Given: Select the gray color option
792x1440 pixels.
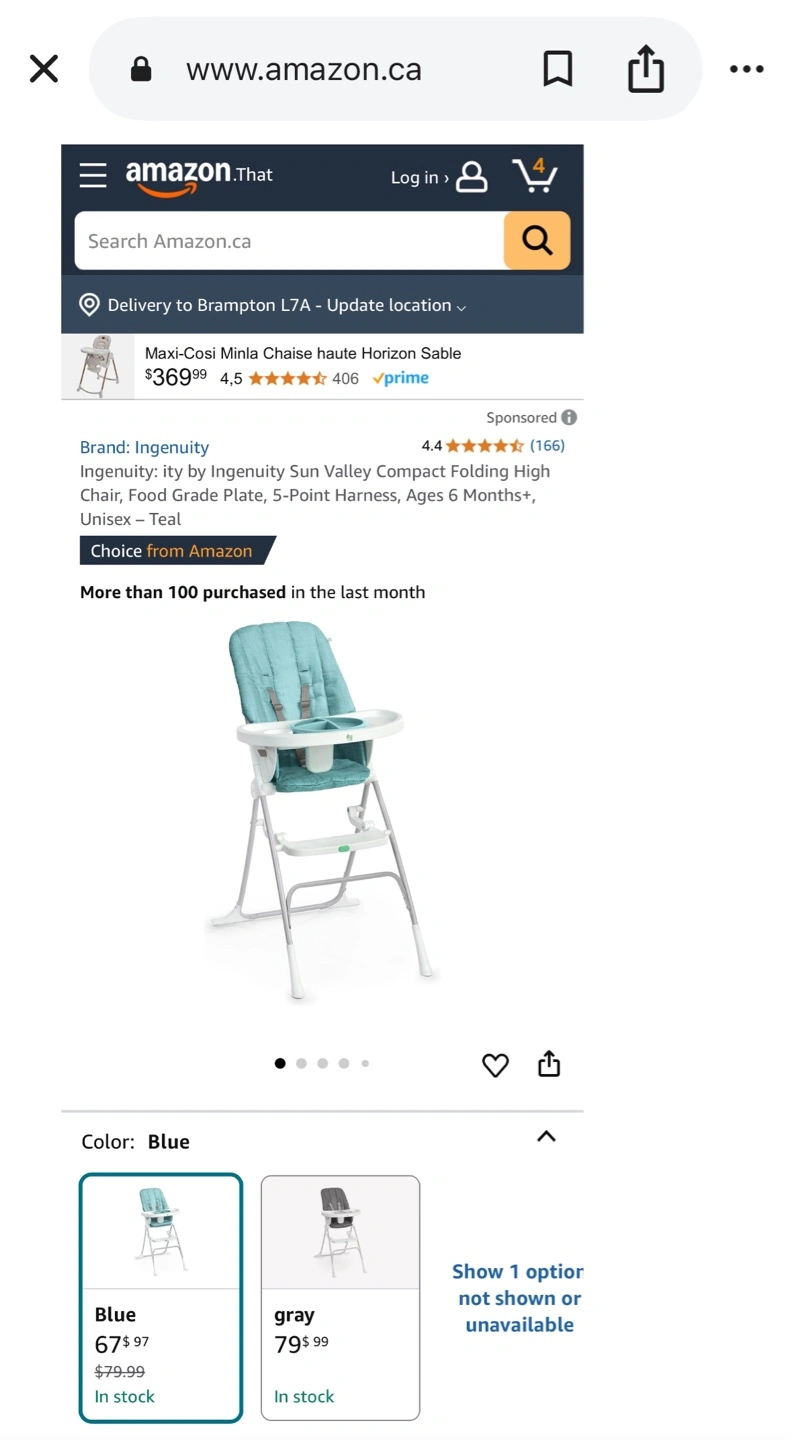Looking at the screenshot, I should coord(340,1298).
